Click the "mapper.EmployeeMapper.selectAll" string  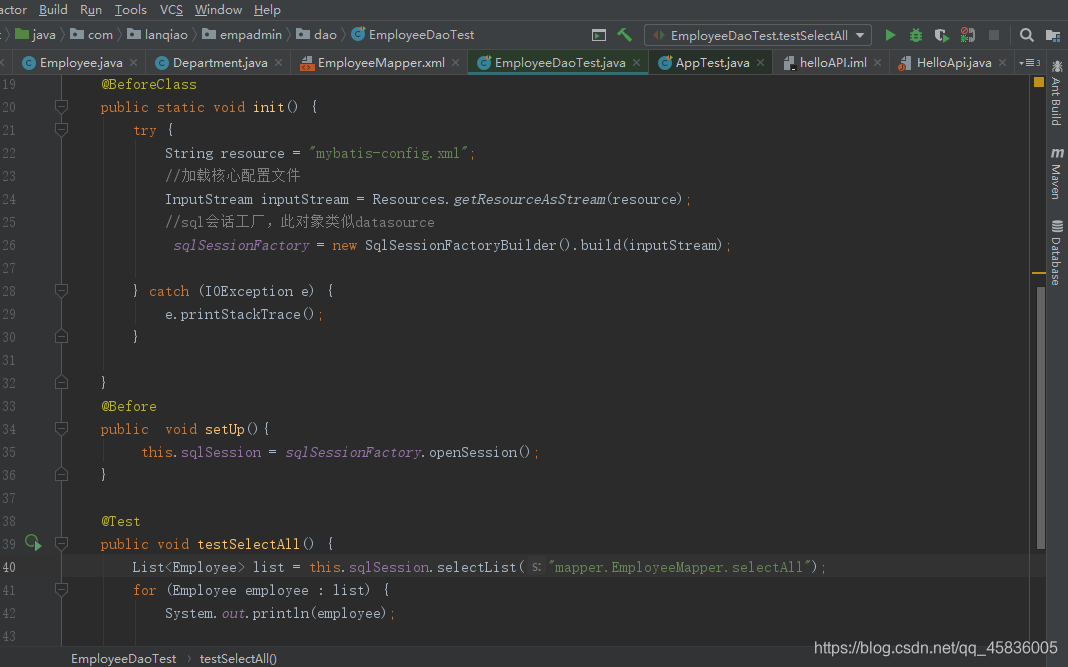tap(682, 567)
